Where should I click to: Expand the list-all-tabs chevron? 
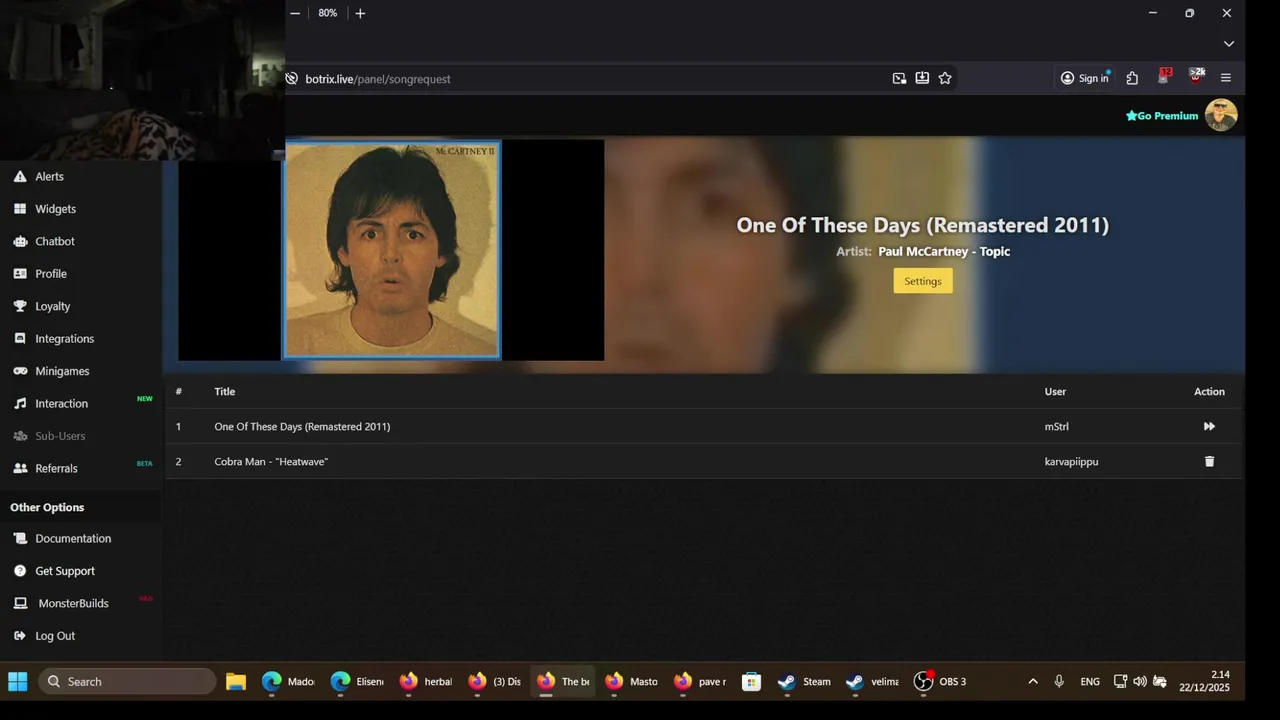pos(1229,44)
